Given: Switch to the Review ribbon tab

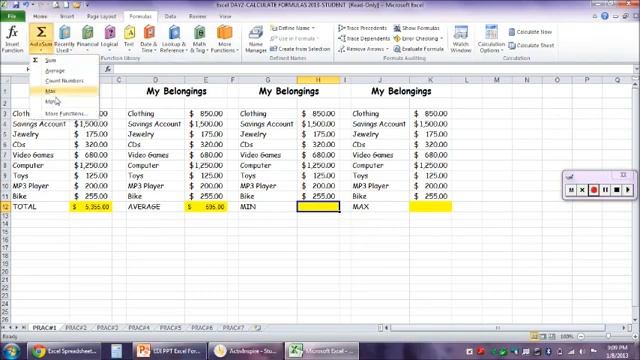Looking at the screenshot, I should pos(198,16).
